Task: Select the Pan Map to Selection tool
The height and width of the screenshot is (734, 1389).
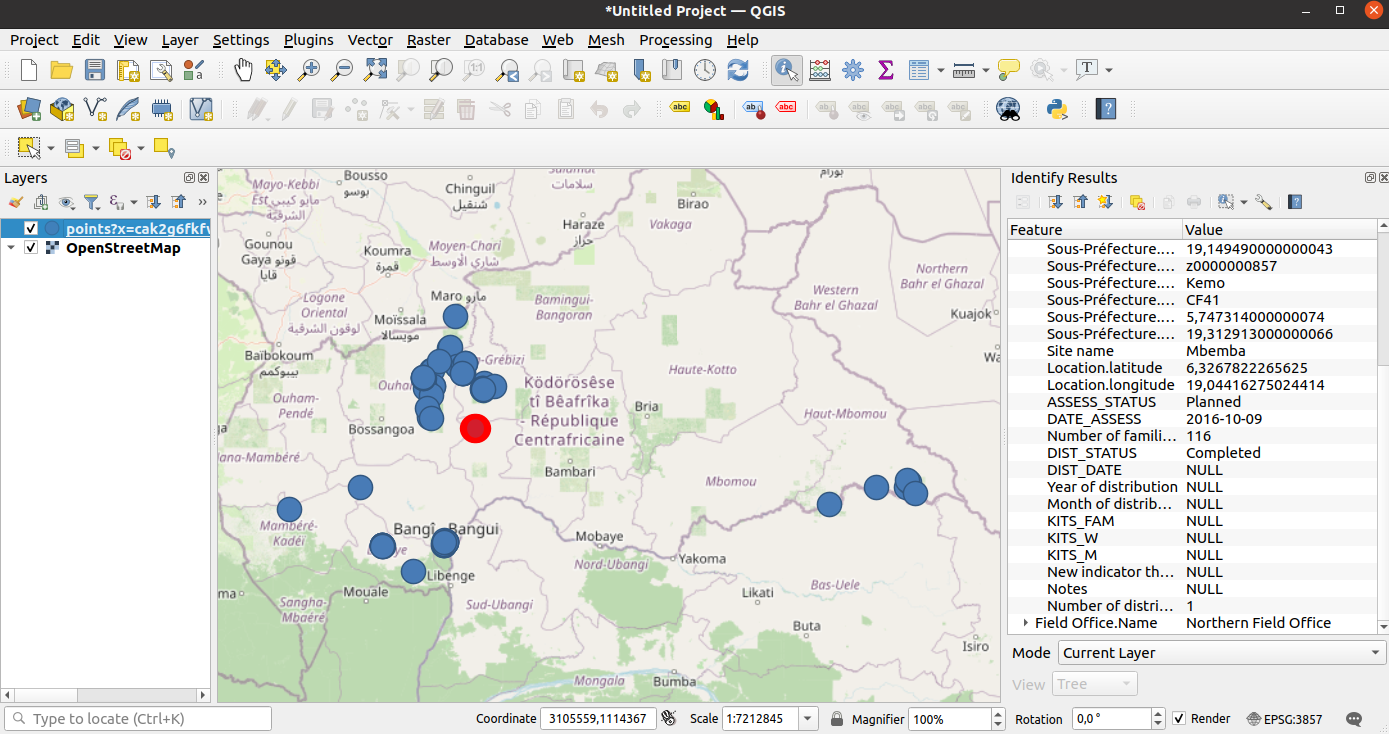Action: click(276, 70)
